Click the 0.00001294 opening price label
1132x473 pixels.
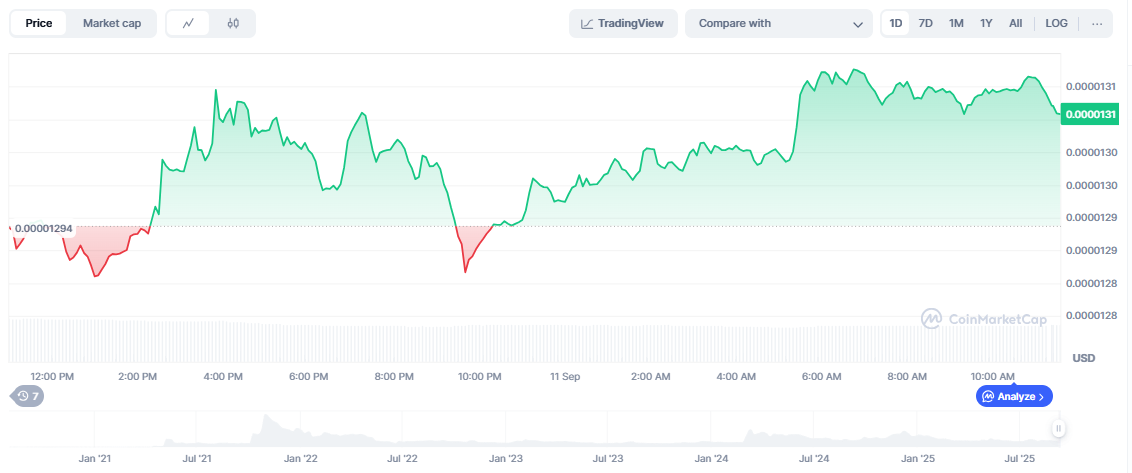[43, 228]
